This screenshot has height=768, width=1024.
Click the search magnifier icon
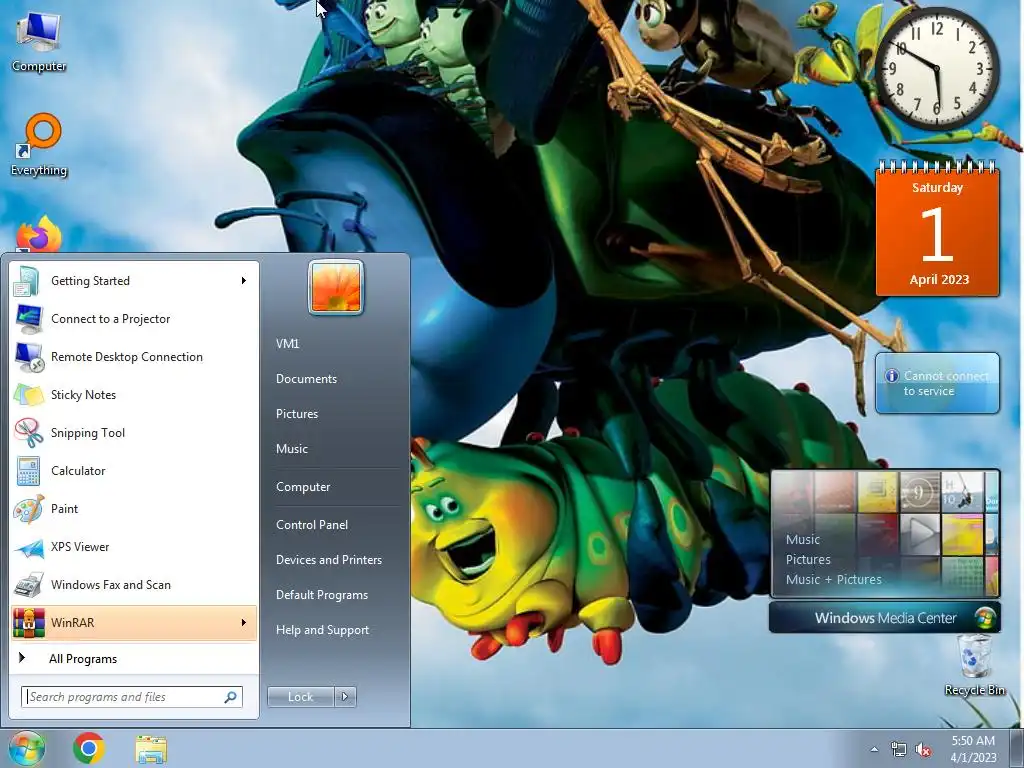(x=231, y=697)
